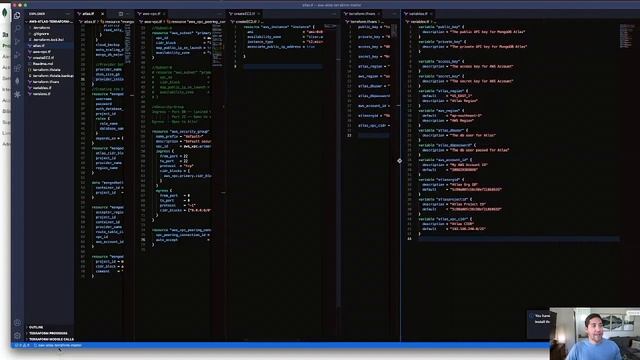640x360 pixels.
Task: Select variables.tf in the file tree
Action: [x=49, y=88]
